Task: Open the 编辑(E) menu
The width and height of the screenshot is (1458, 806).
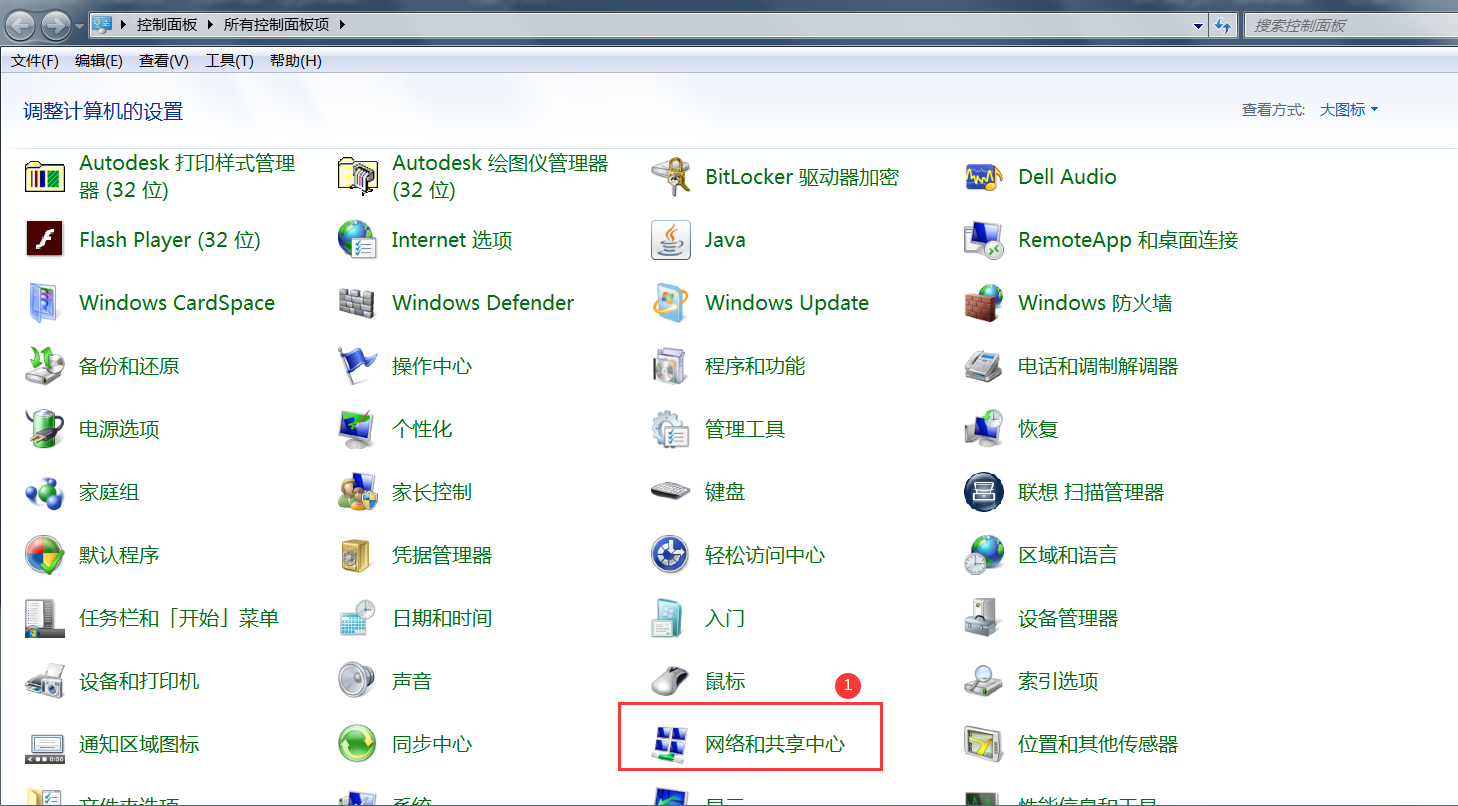Action: pos(99,61)
